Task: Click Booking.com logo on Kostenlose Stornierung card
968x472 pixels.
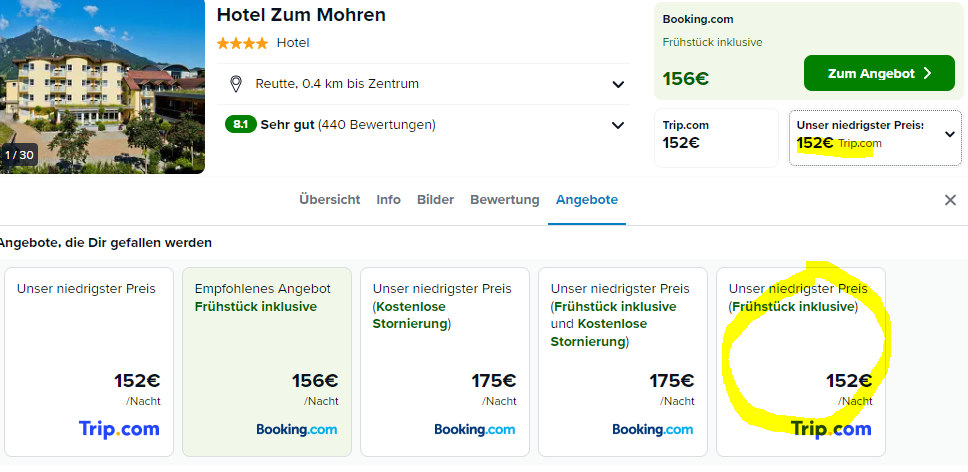Action: pyautogui.click(x=475, y=429)
